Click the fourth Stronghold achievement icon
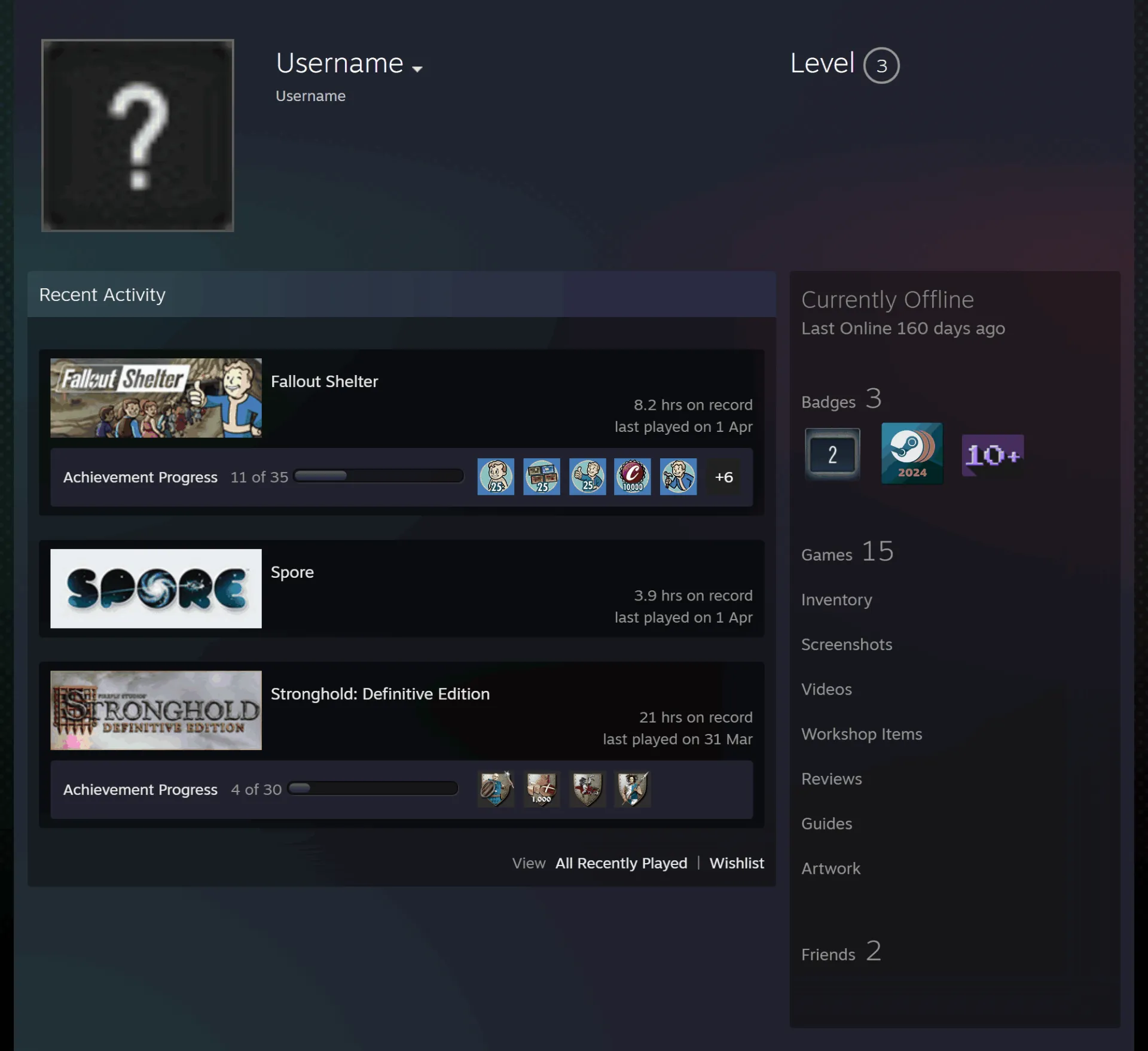 click(x=633, y=789)
